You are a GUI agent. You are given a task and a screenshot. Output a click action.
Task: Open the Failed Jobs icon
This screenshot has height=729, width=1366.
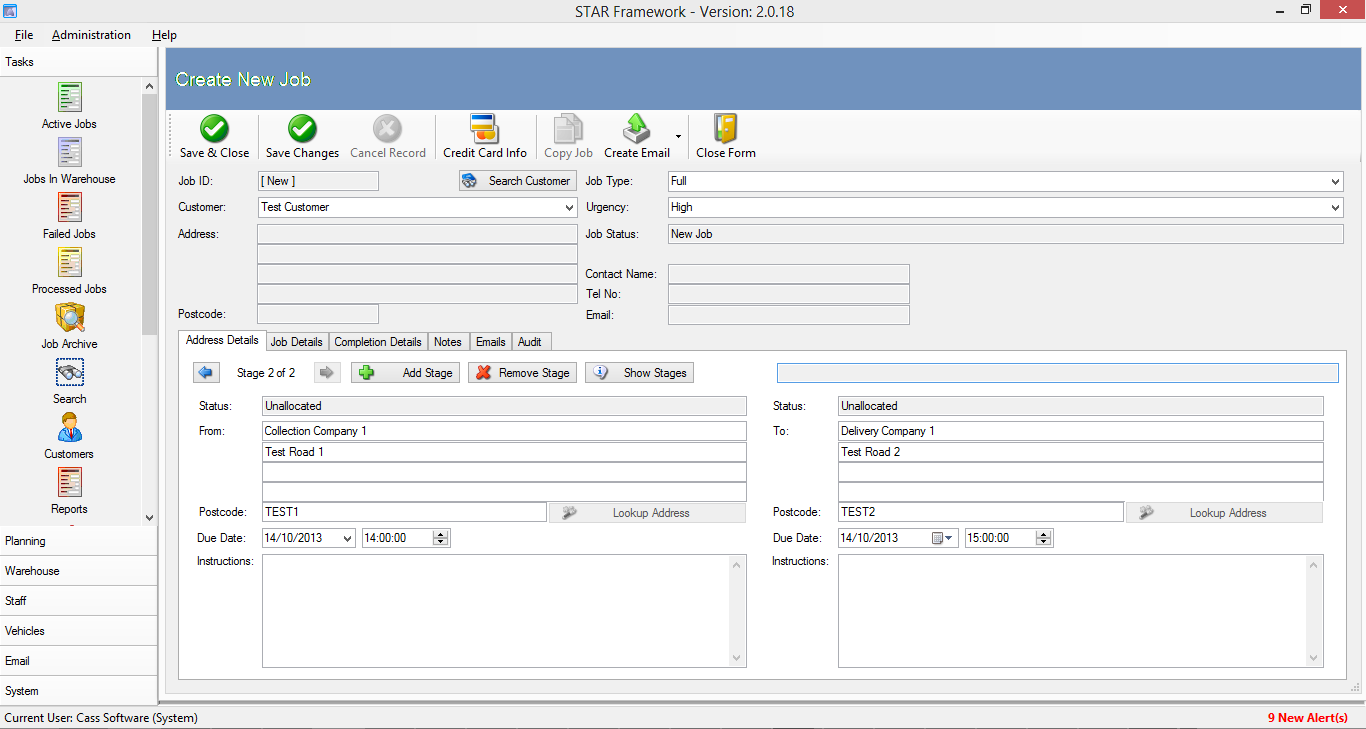[x=69, y=216]
